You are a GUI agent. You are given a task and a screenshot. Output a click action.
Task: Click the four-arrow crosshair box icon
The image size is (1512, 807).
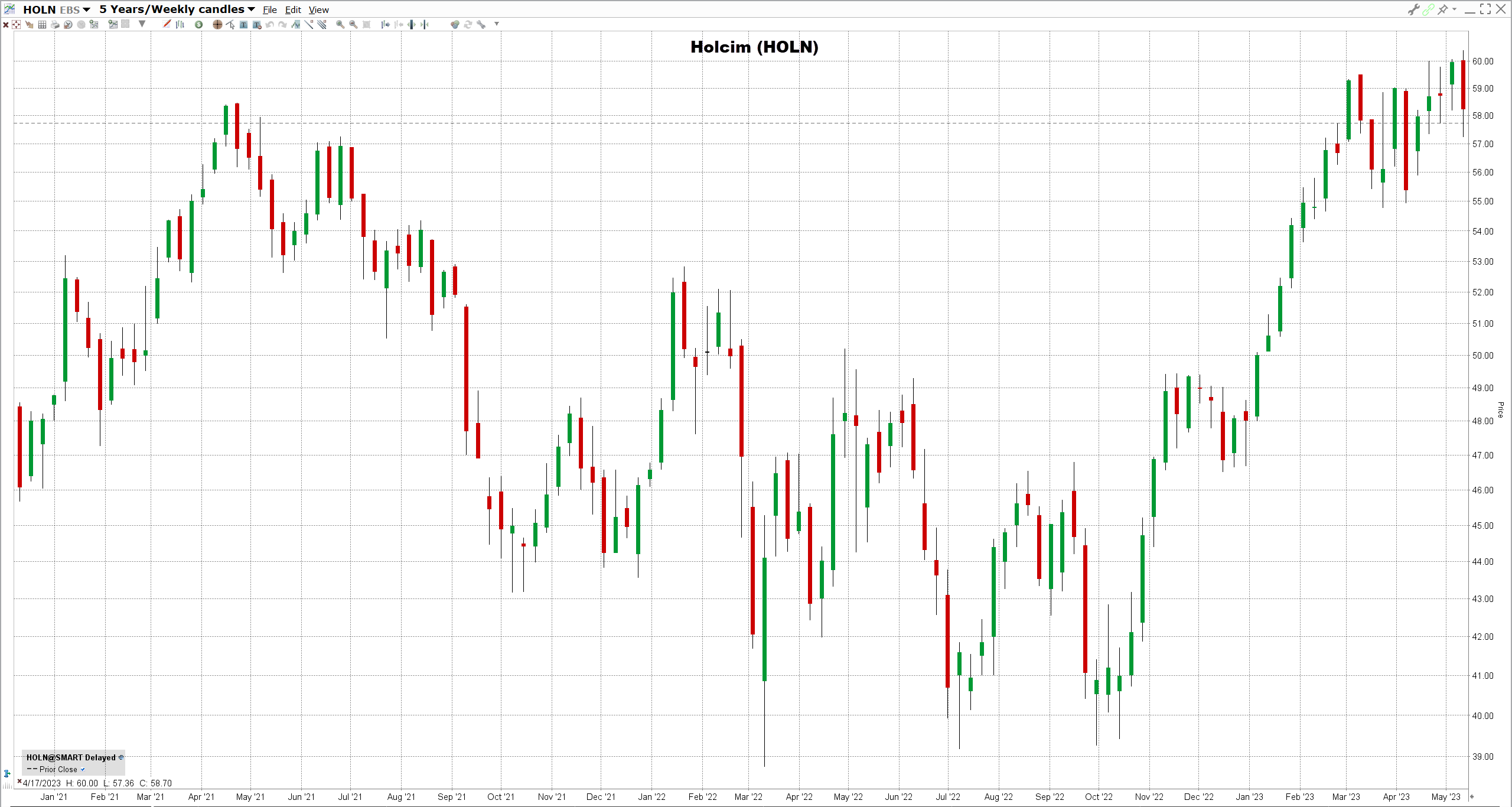coord(17,25)
